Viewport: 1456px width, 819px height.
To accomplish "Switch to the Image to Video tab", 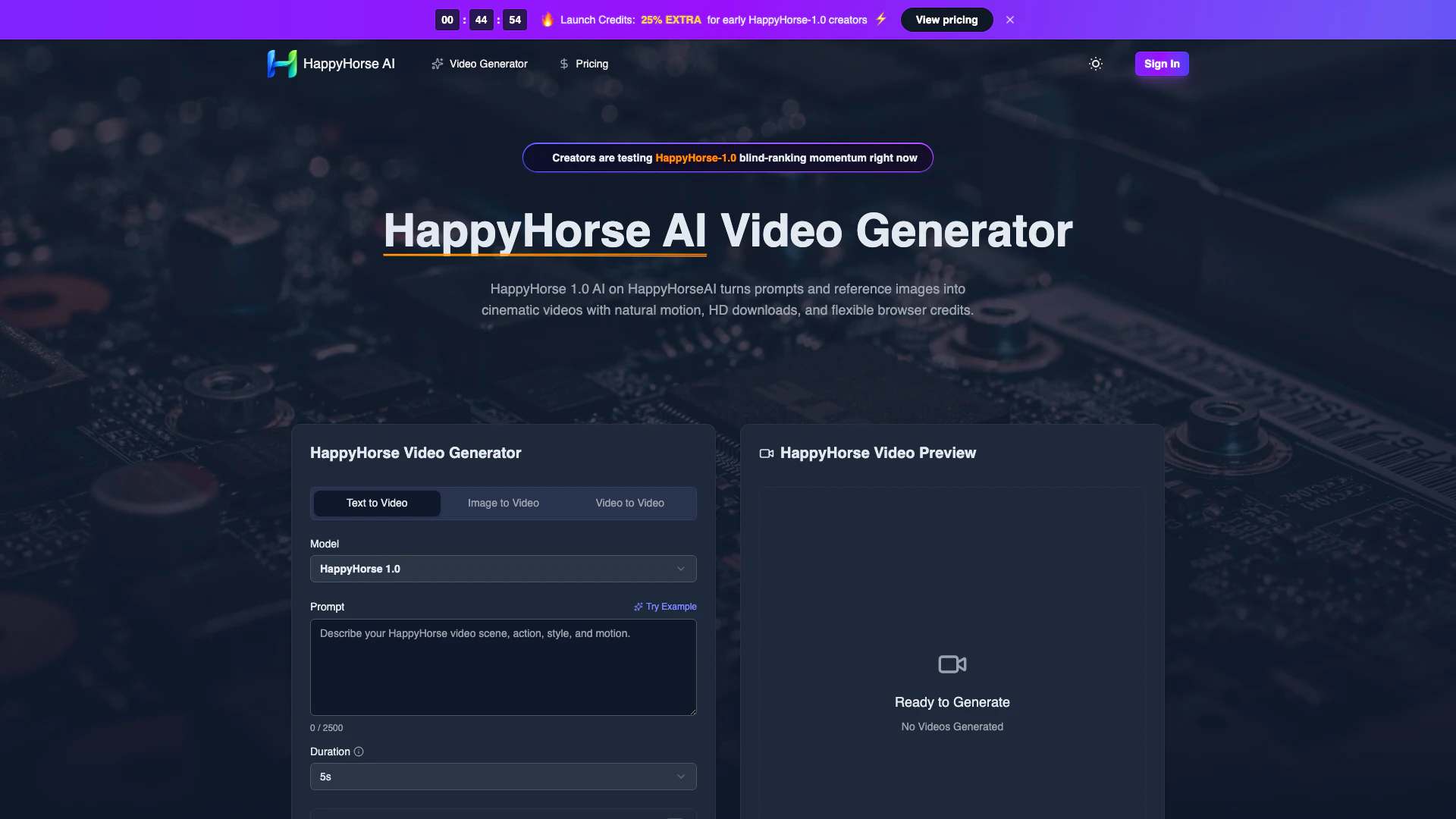I will 503,503.
